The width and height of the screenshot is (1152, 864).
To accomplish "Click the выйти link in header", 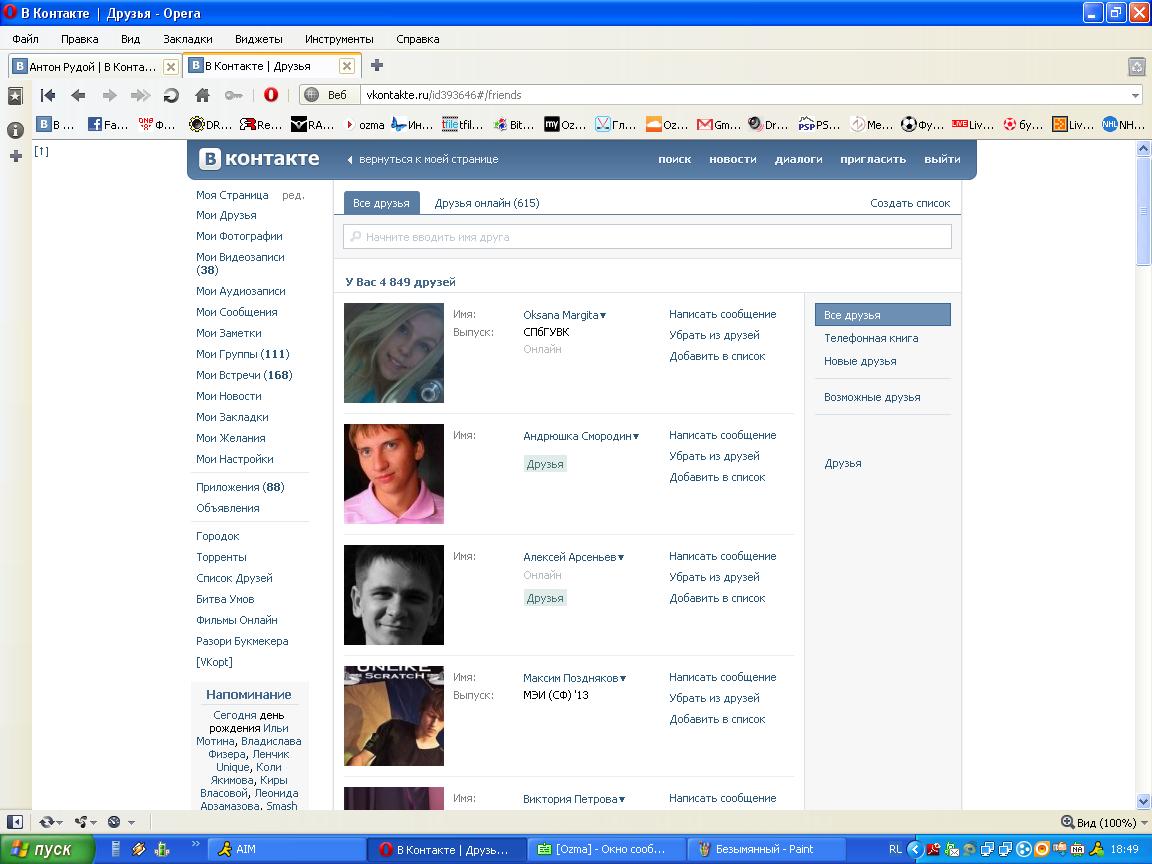I will pos(942,159).
